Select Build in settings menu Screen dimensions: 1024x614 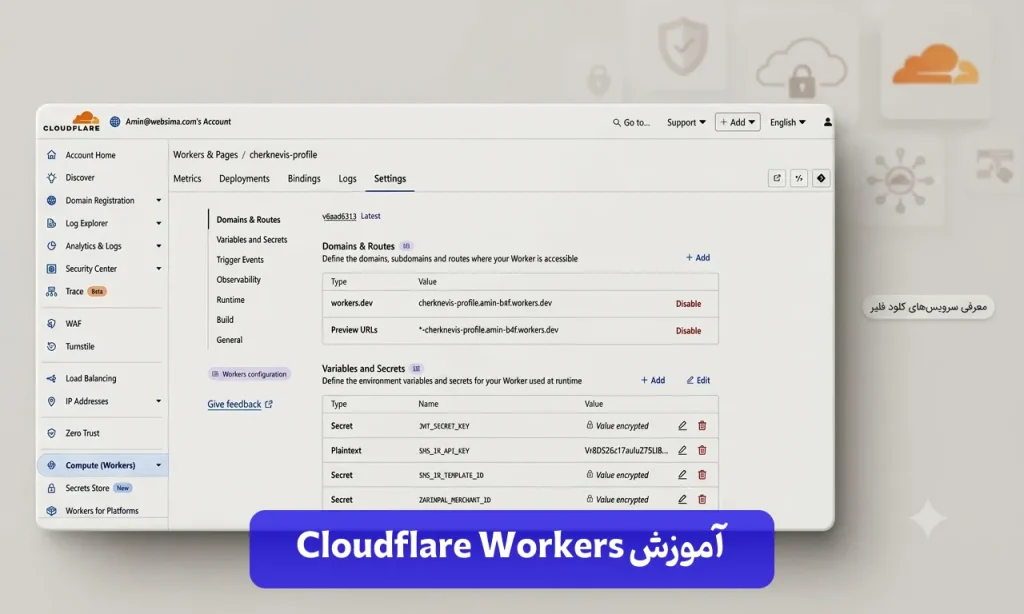[x=225, y=320]
